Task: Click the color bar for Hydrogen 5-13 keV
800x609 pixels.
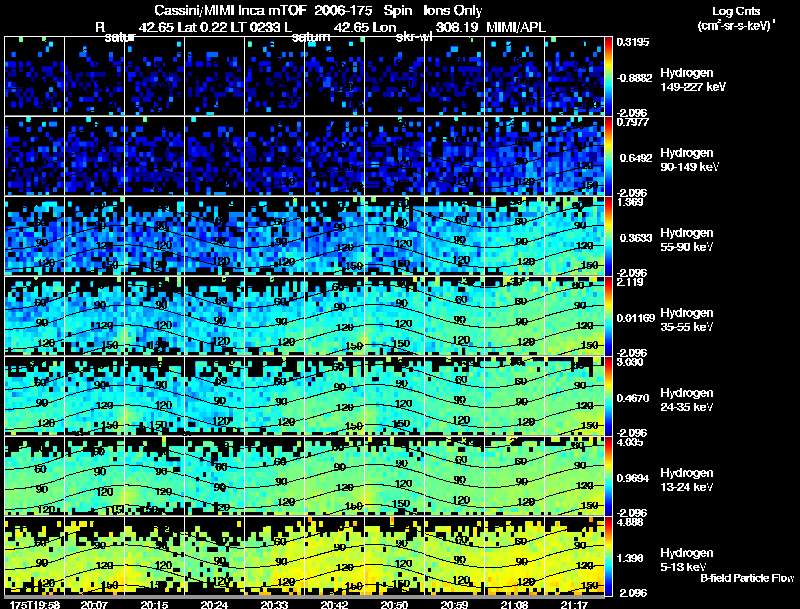Action: (x=608, y=556)
